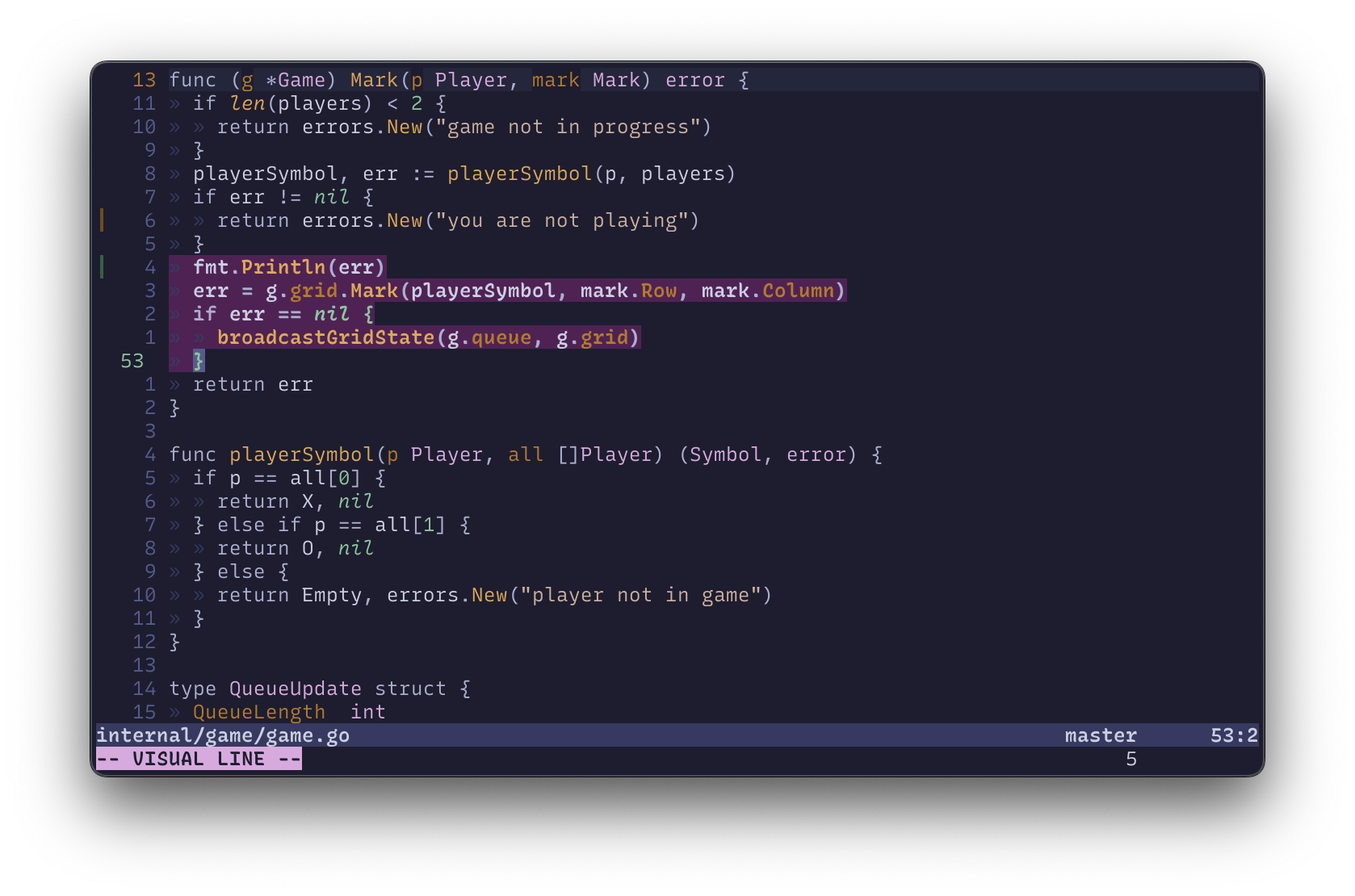
Task: Click the *Game receiver type
Action: 296,80
